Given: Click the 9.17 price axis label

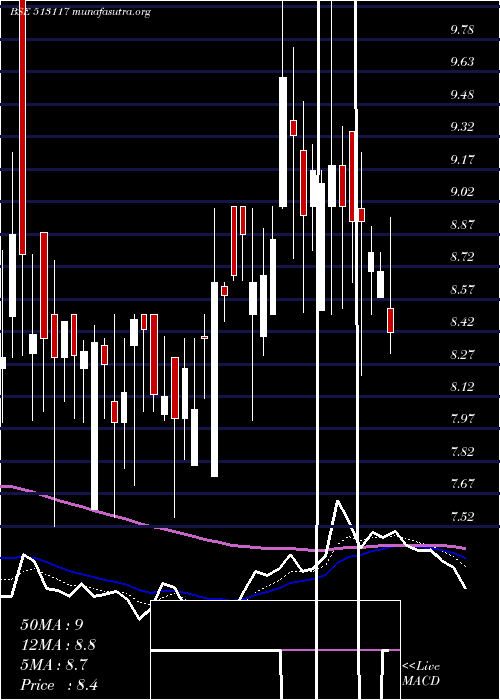Looking at the screenshot, I should tap(462, 159).
